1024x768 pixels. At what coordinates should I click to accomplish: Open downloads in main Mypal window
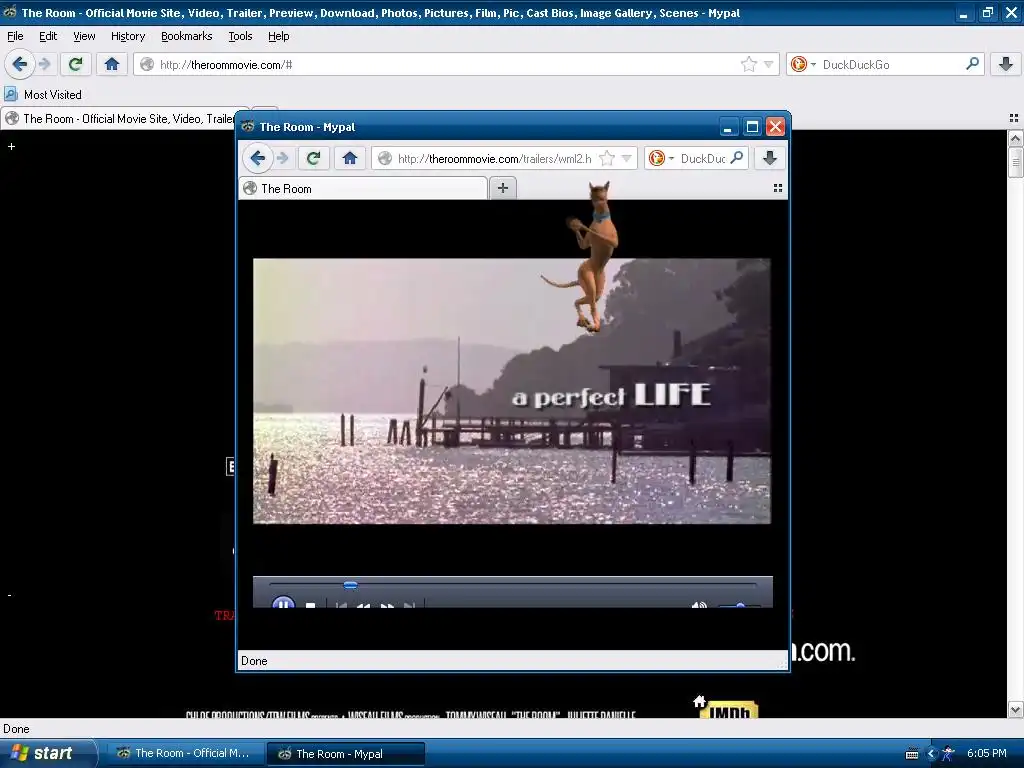[1006, 64]
